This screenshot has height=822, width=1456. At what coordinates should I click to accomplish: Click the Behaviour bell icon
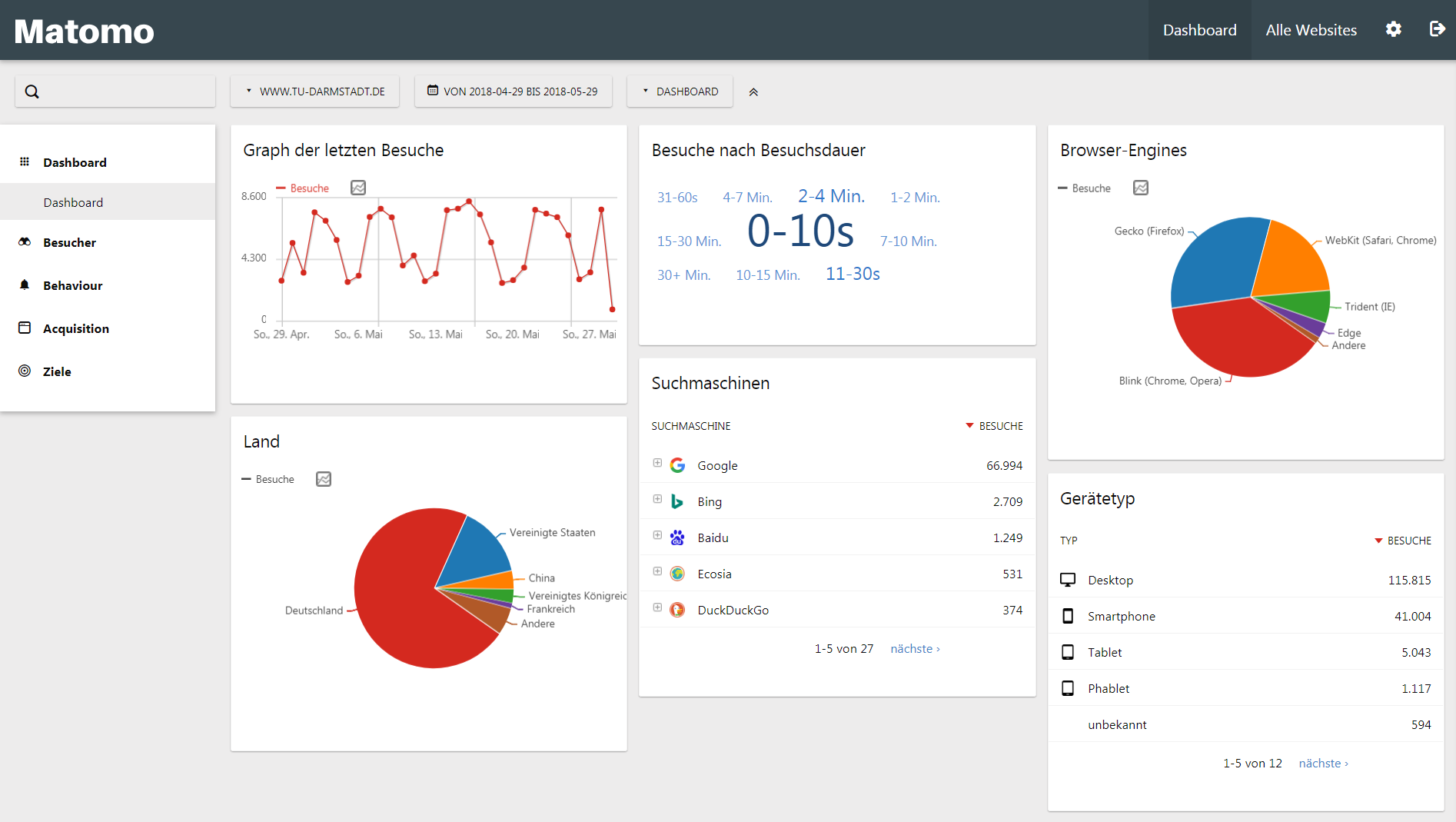pyautogui.click(x=25, y=285)
